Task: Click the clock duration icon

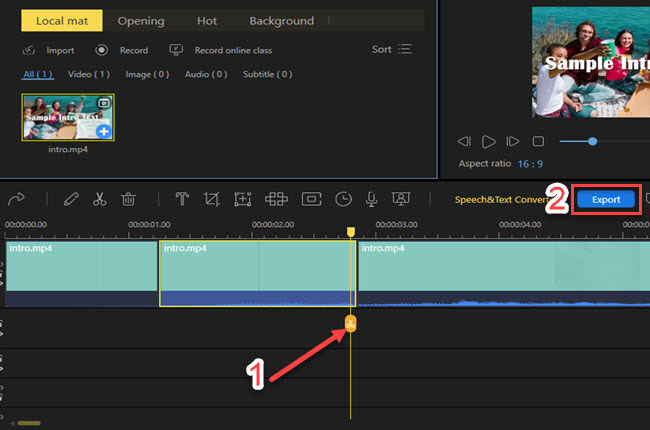Action: (343, 199)
